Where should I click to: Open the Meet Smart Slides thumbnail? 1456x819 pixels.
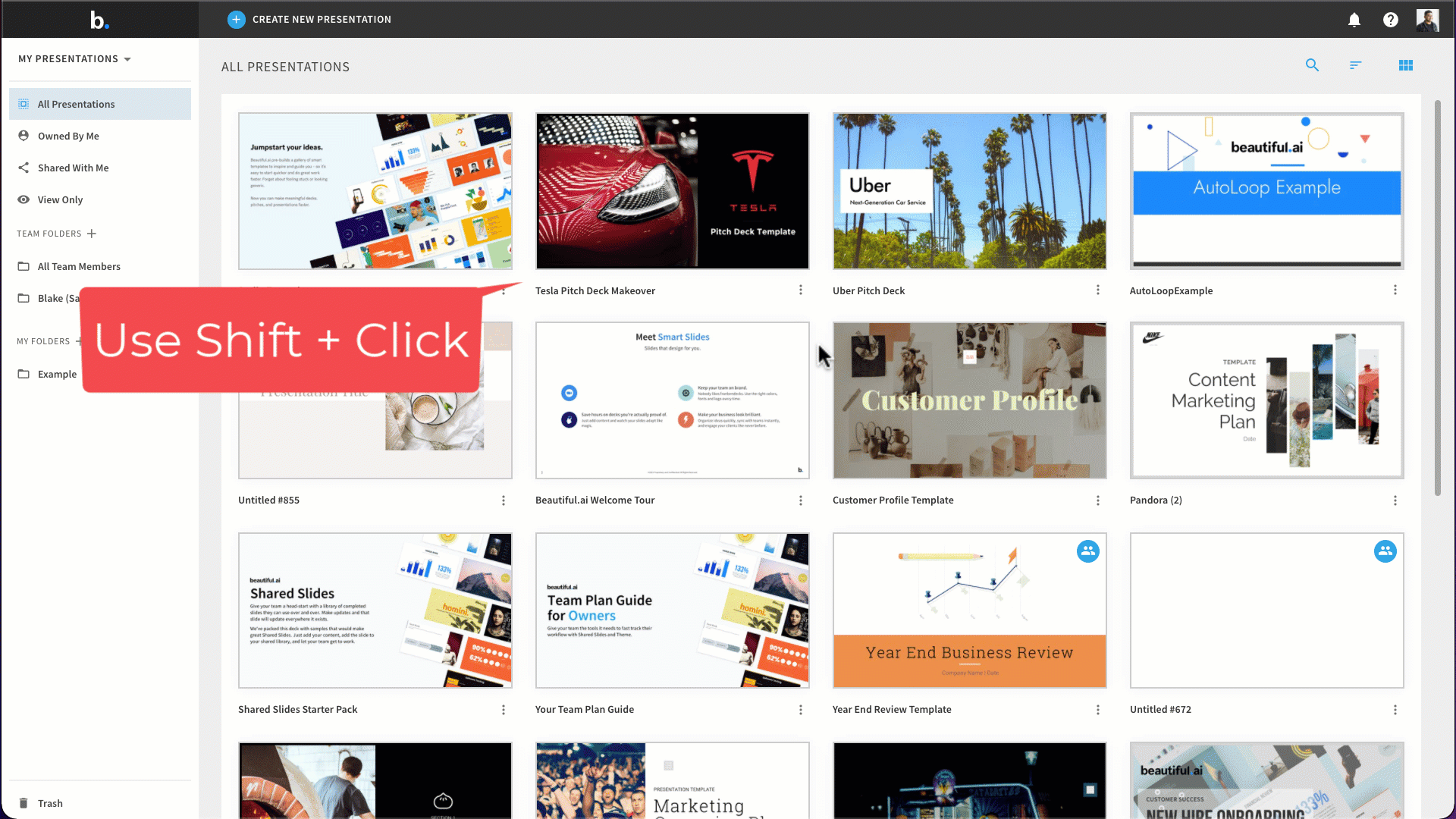[673, 400]
